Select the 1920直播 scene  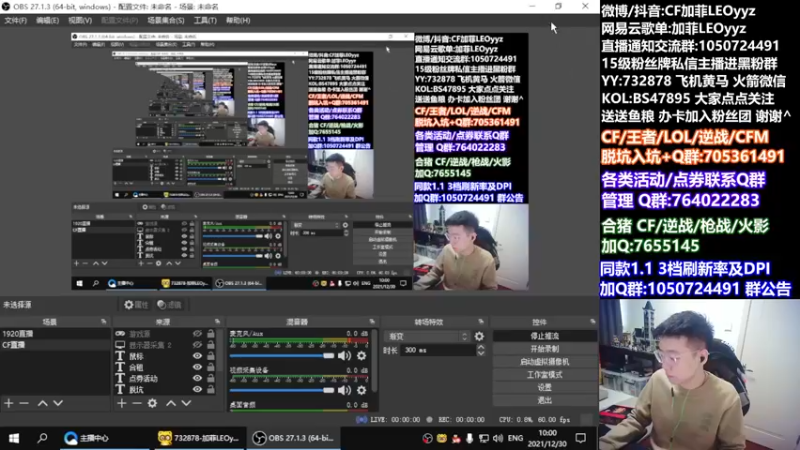[55, 334]
